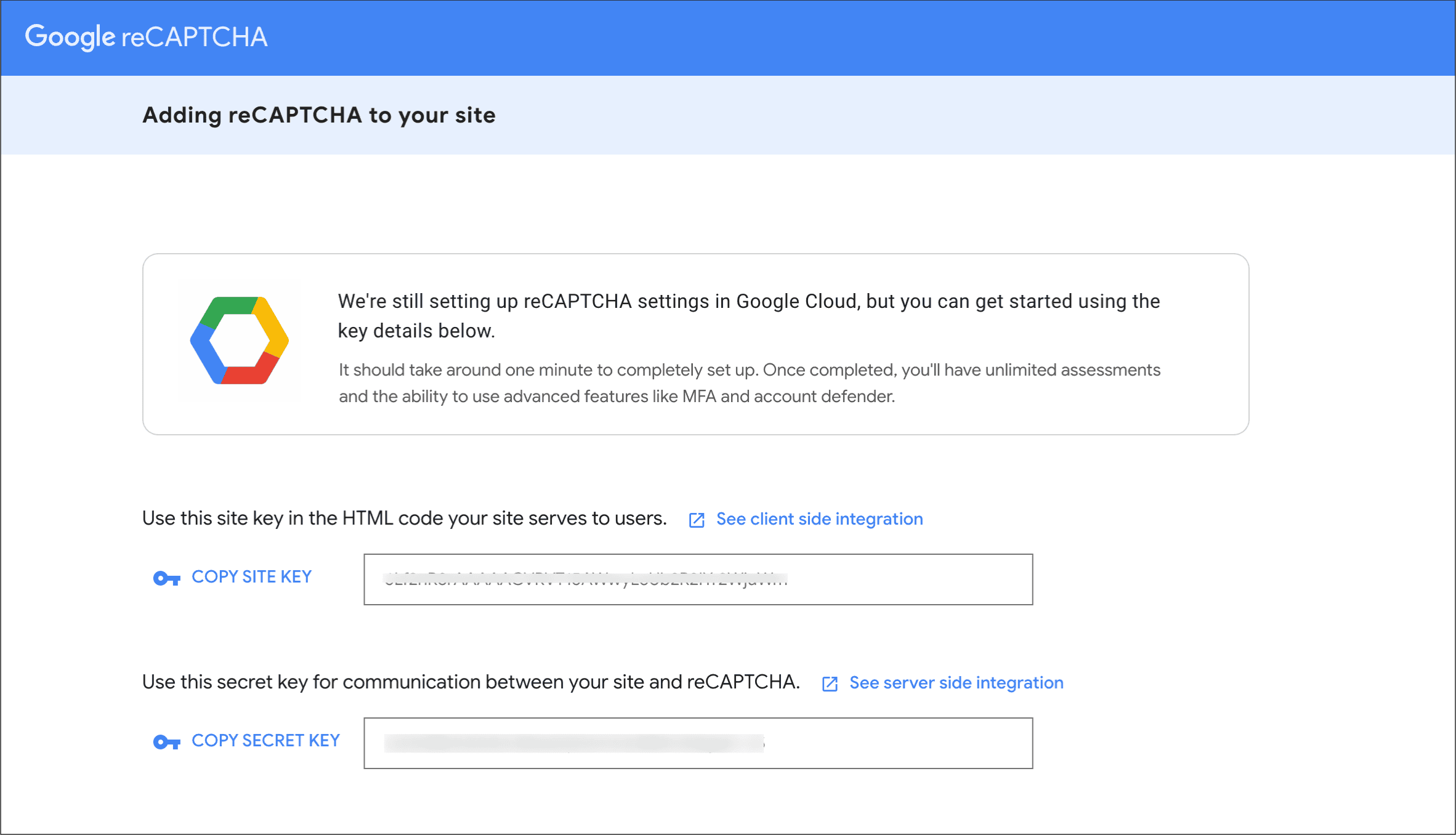
Task: Click the 'Use this site key' instruction text
Action: pyautogui.click(x=404, y=518)
